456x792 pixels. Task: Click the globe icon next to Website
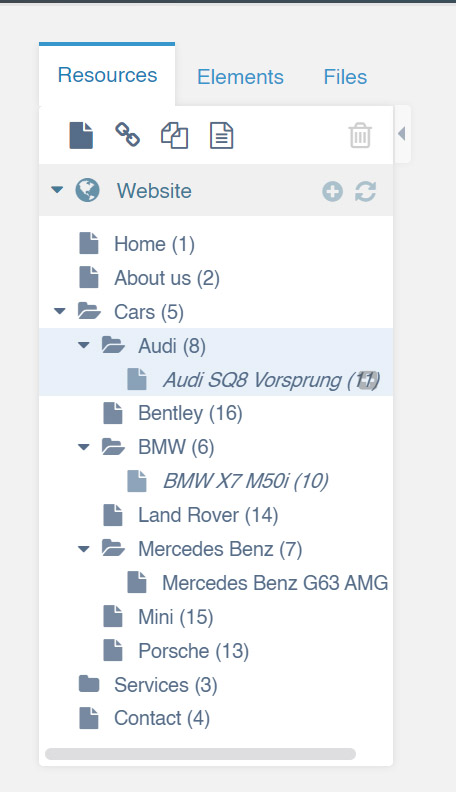click(87, 191)
